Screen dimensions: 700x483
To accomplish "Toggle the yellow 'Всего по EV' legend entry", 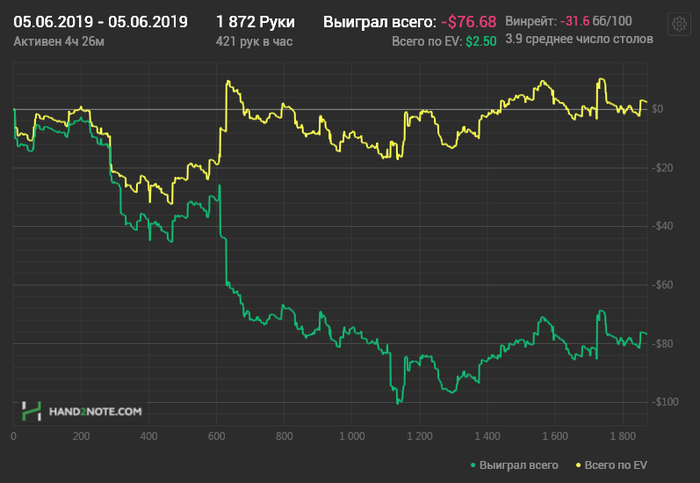I will click(611, 465).
